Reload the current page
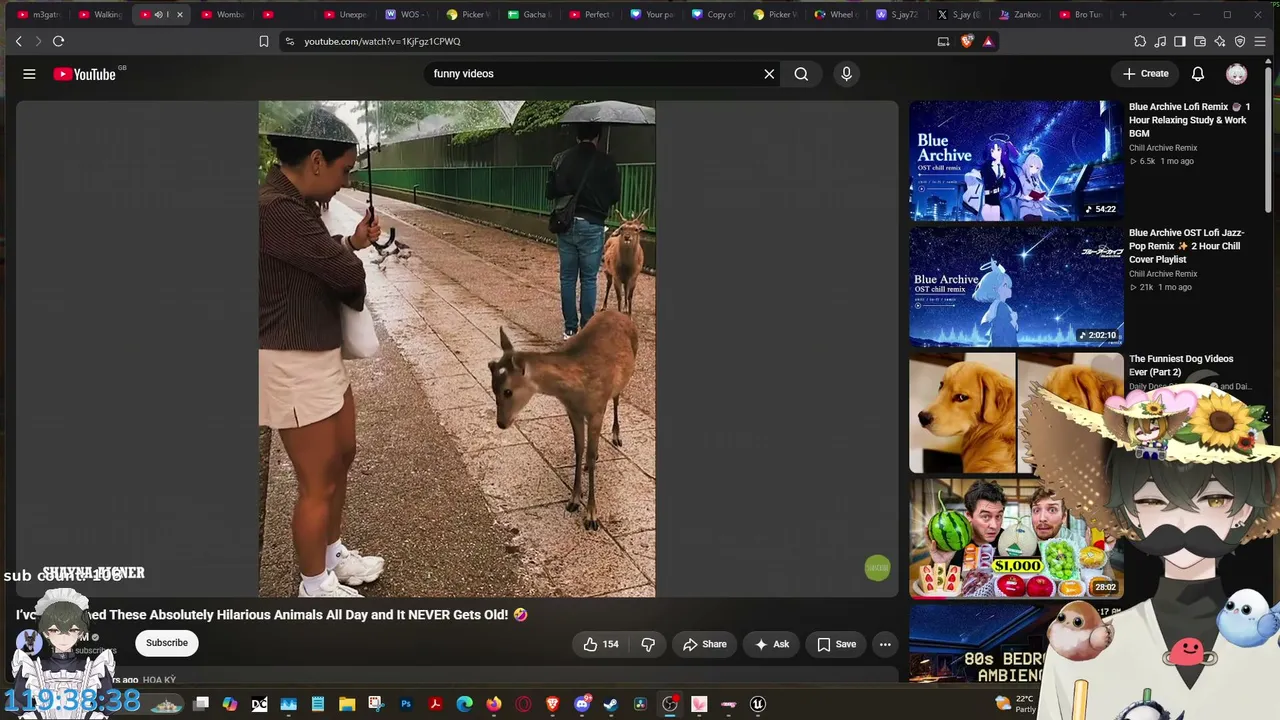Screen dimensions: 1280x720 [59, 41]
